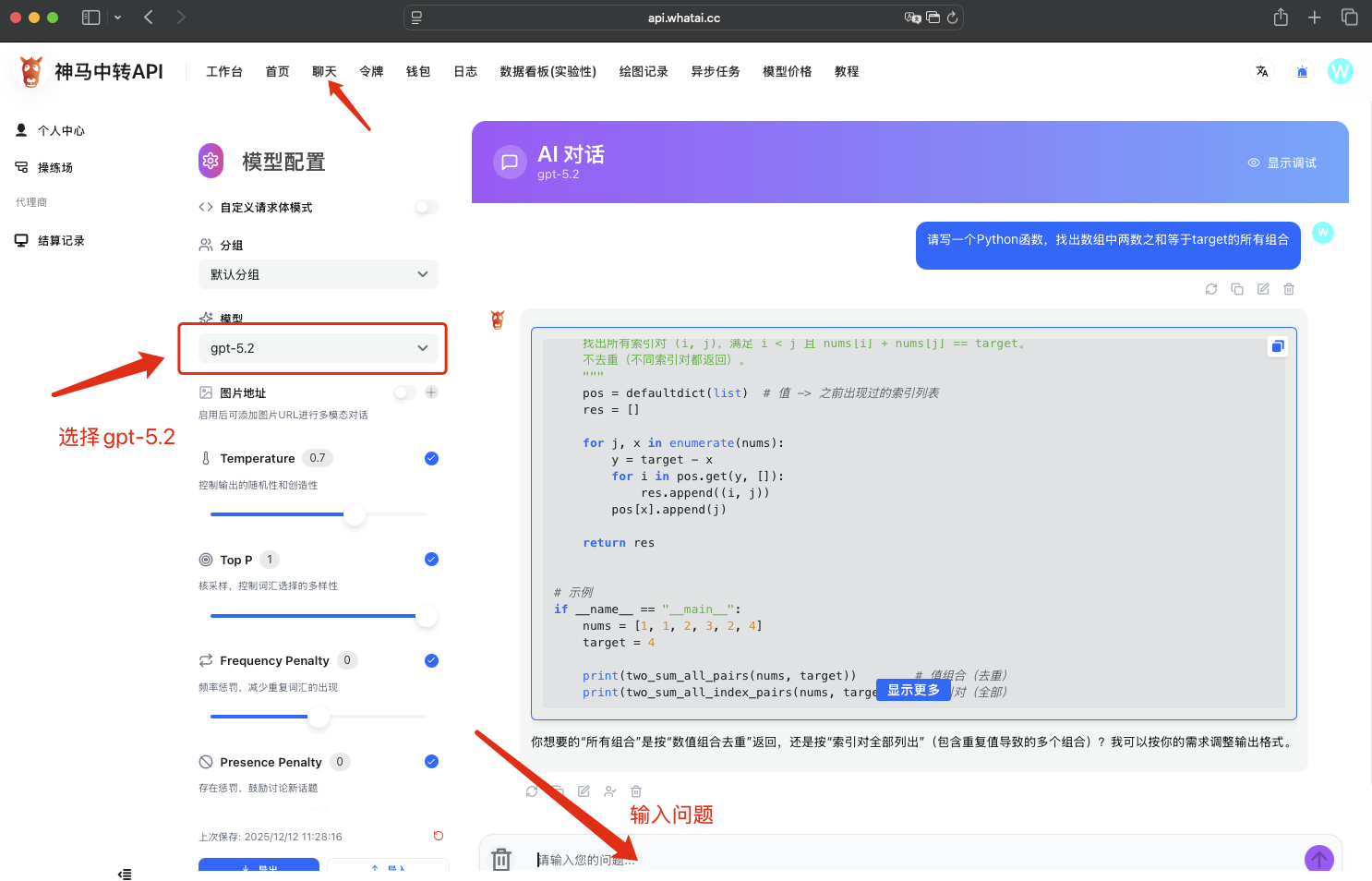
Task: Open the 默认分组 group dropdown
Action: pos(319,274)
